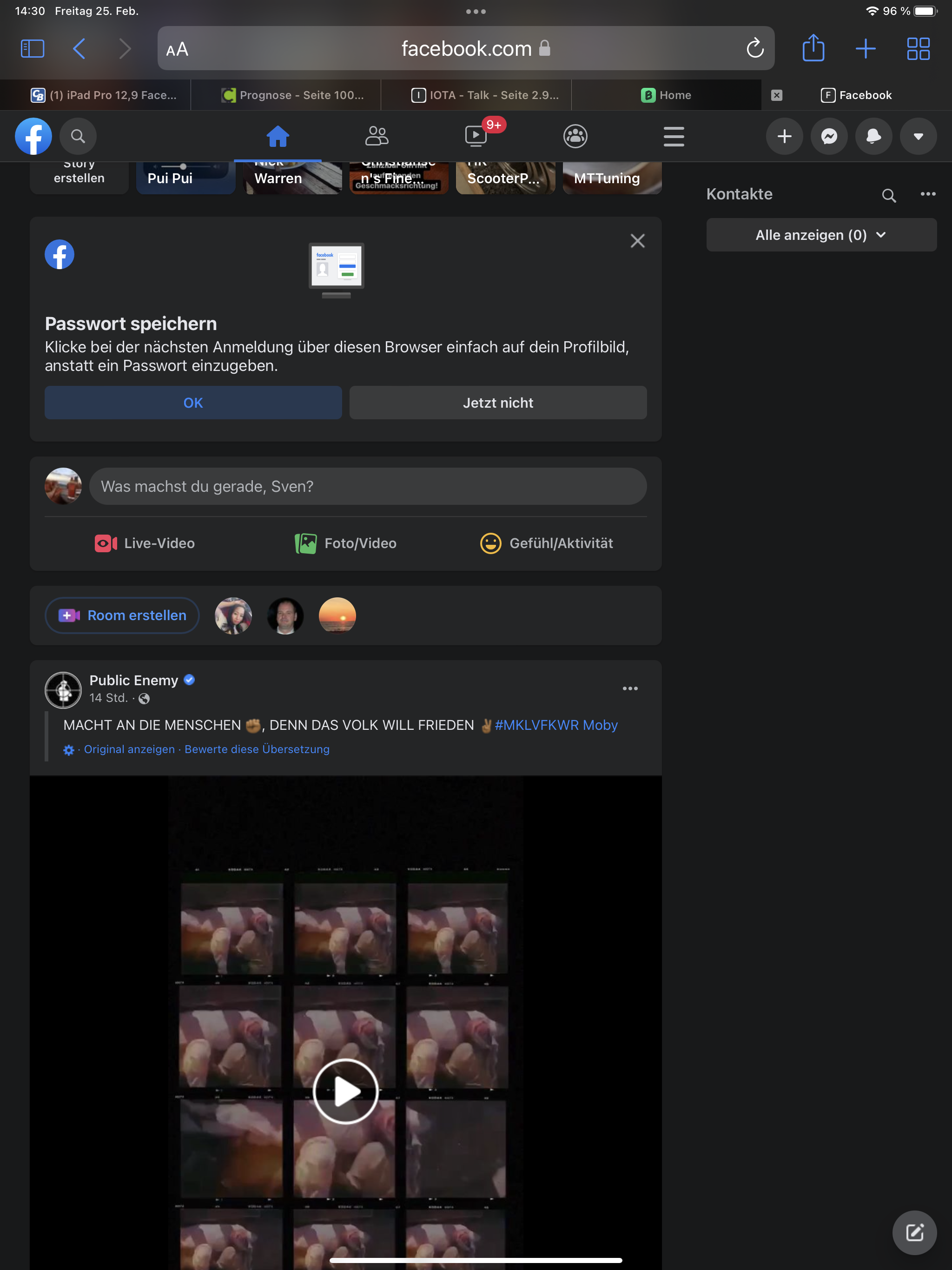This screenshot has height=1270, width=952.
Task: Open the Kontakte three-dot options
Action: point(928,194)
